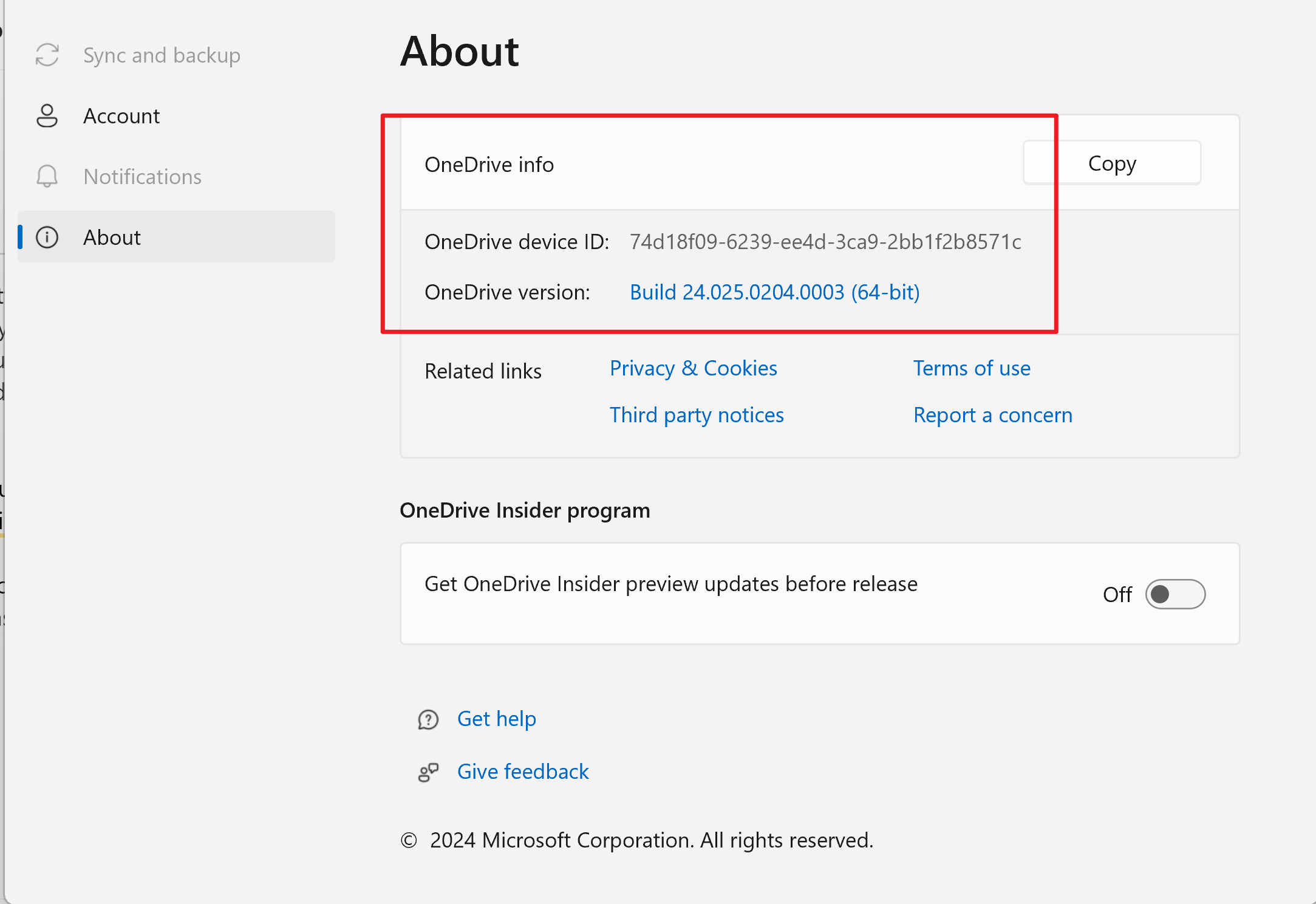Image resolution: width=1316 pixels, height=904 pixels.
Task: Click the 'OneDrive Insider program' heading
Action: click(525, 510)
